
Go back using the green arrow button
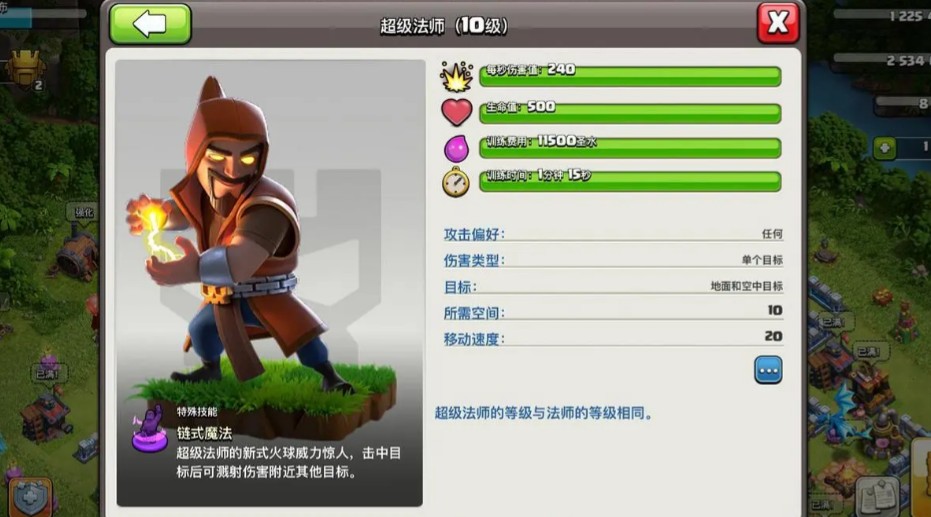coord(150,24)
